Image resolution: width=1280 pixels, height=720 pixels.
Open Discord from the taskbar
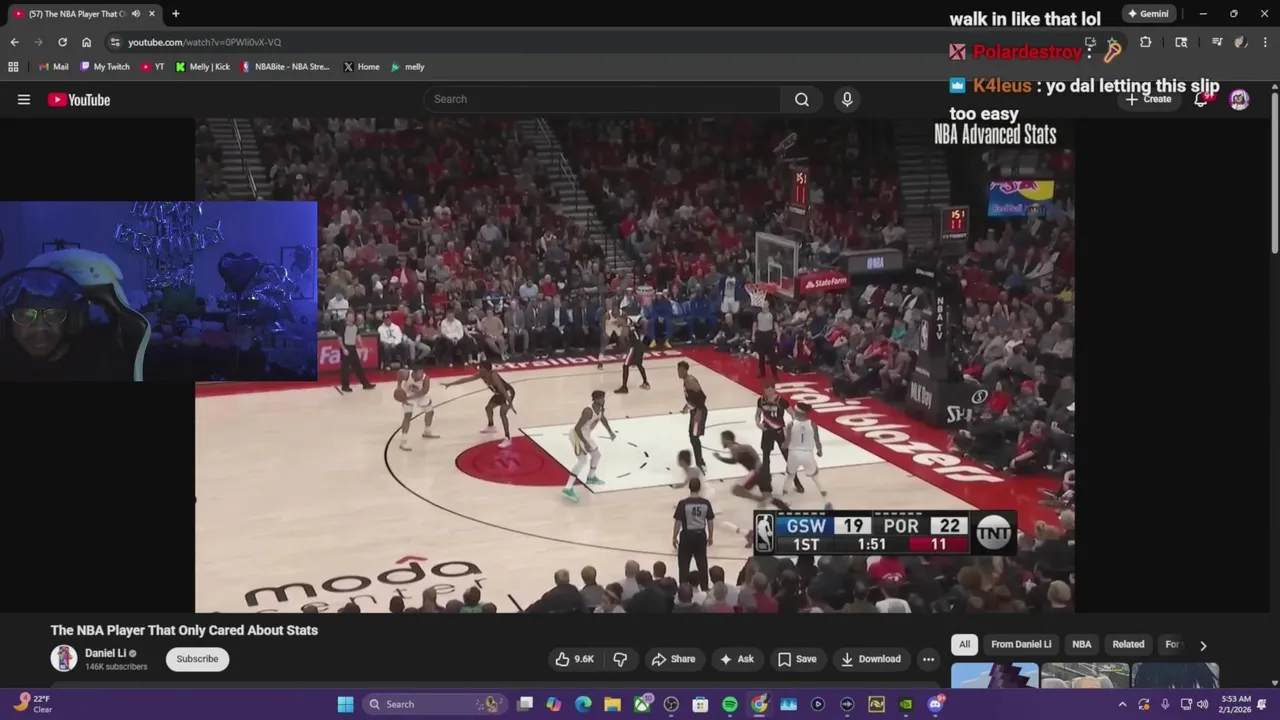pyautogui.click(x=935, y=704)
